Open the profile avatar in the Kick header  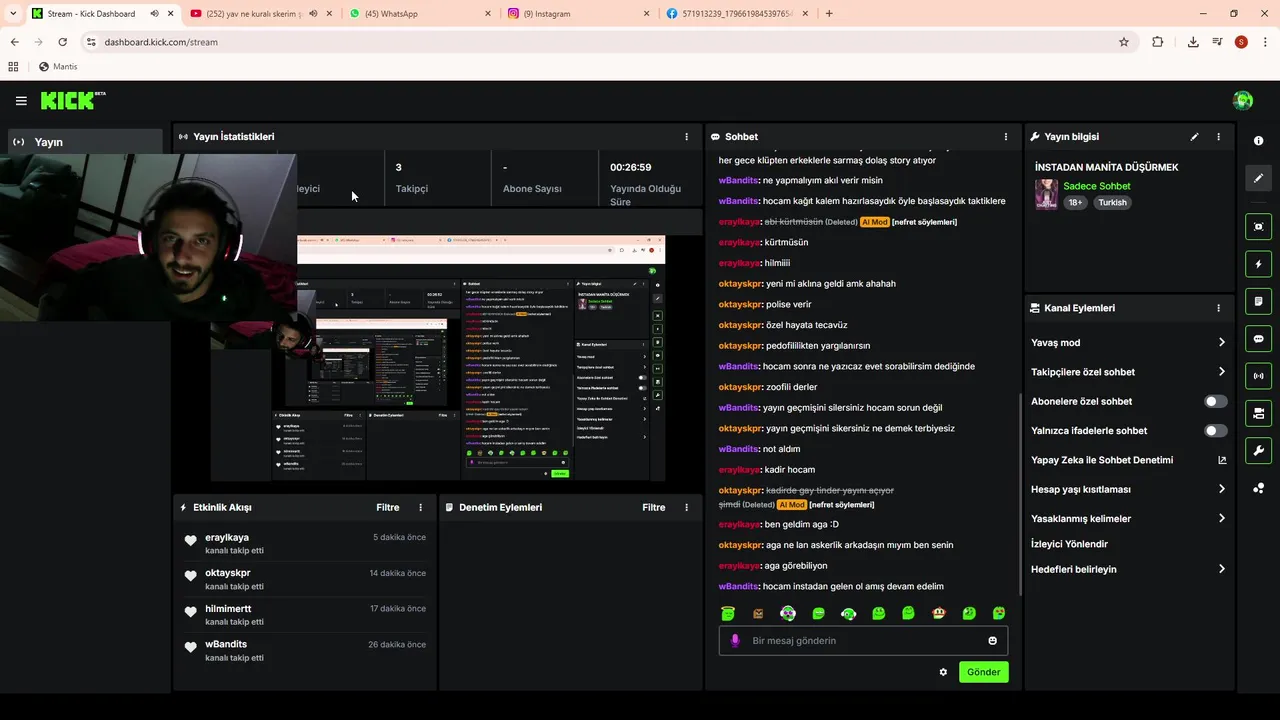click(x=1243, y=100)
